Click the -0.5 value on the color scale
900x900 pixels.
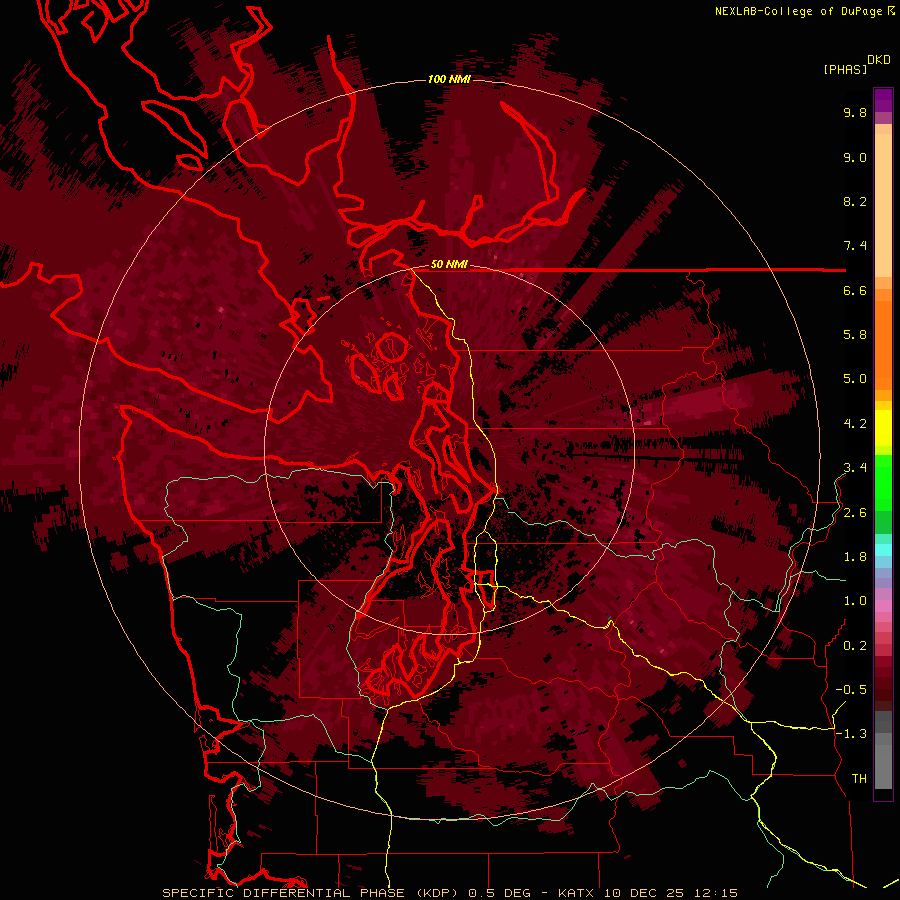(x=851, y=690)
